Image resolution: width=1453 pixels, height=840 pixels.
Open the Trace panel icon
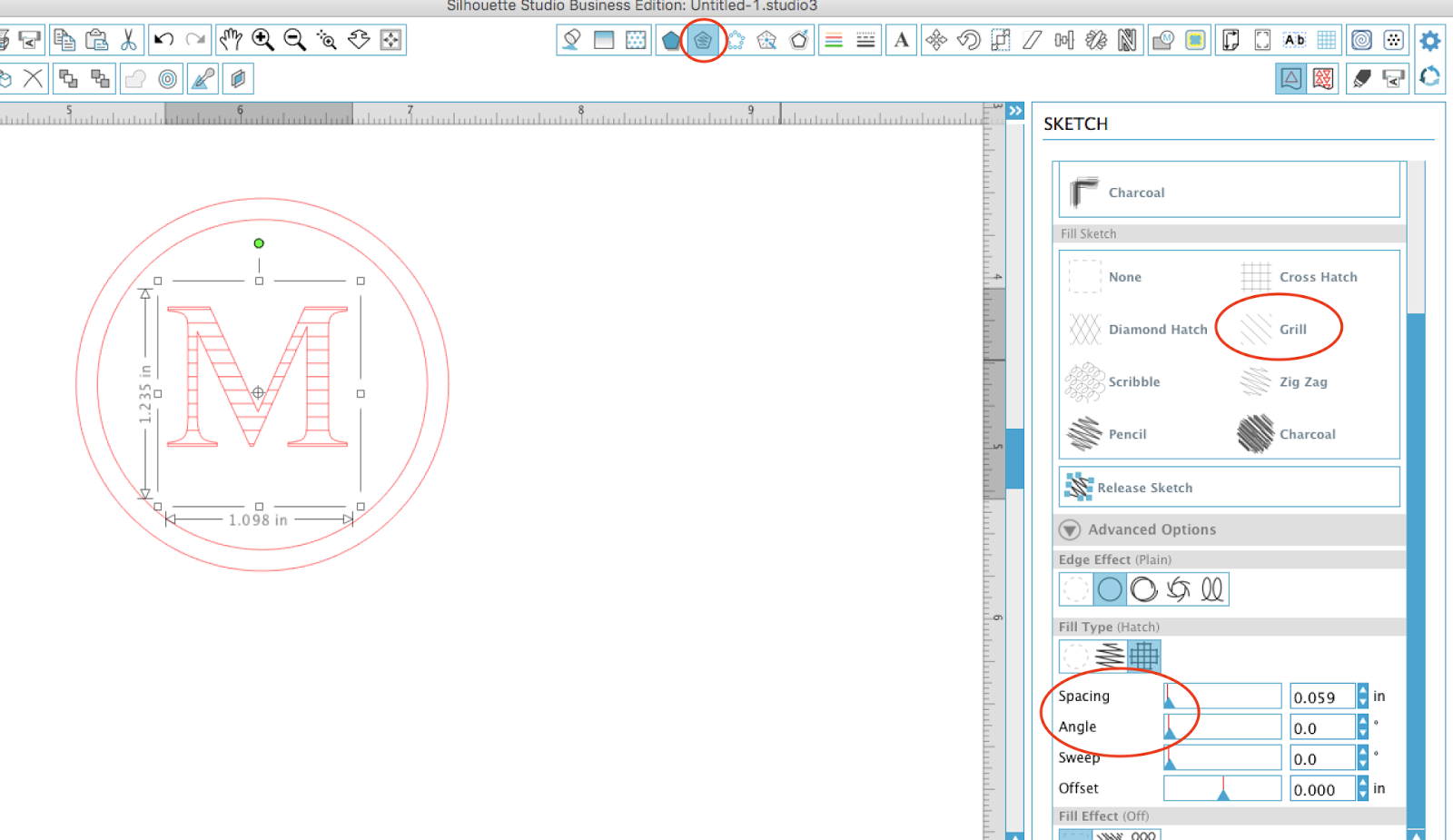click(1195, 40)
